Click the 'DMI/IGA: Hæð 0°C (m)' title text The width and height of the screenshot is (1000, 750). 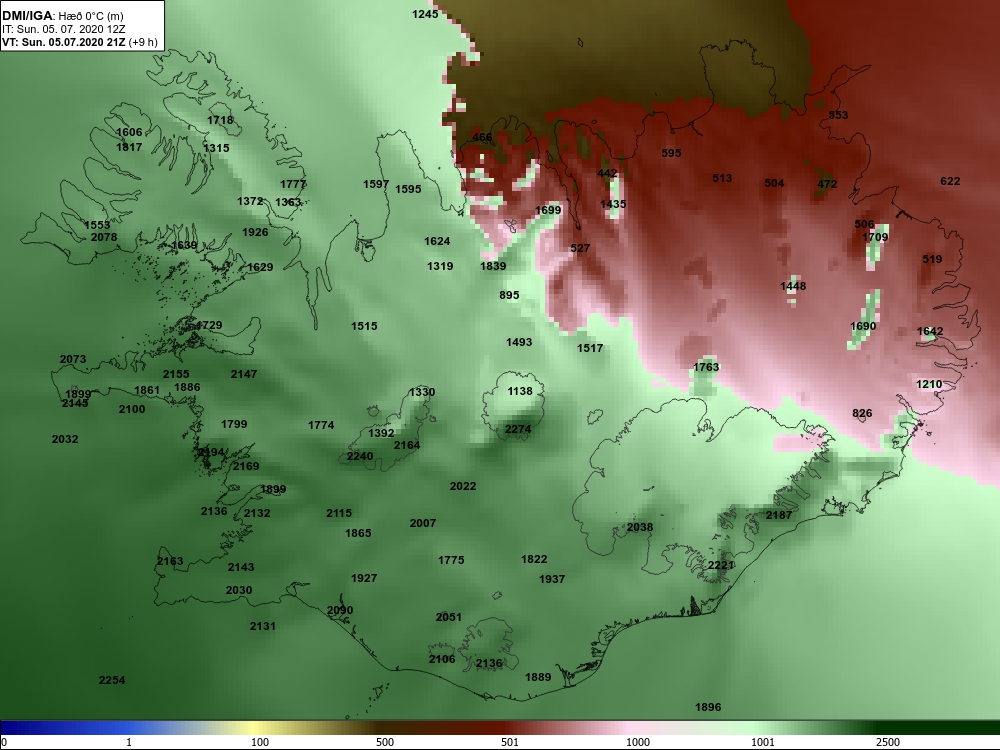[62, 15]
